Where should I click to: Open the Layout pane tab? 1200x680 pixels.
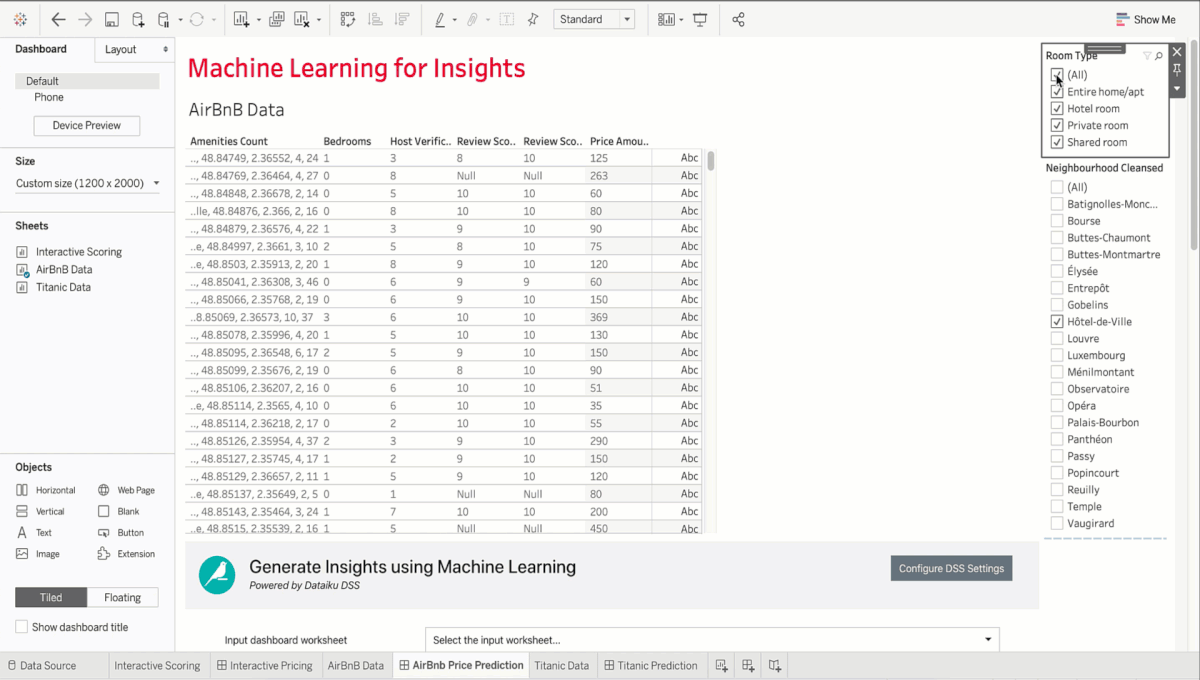coord(134,49)
